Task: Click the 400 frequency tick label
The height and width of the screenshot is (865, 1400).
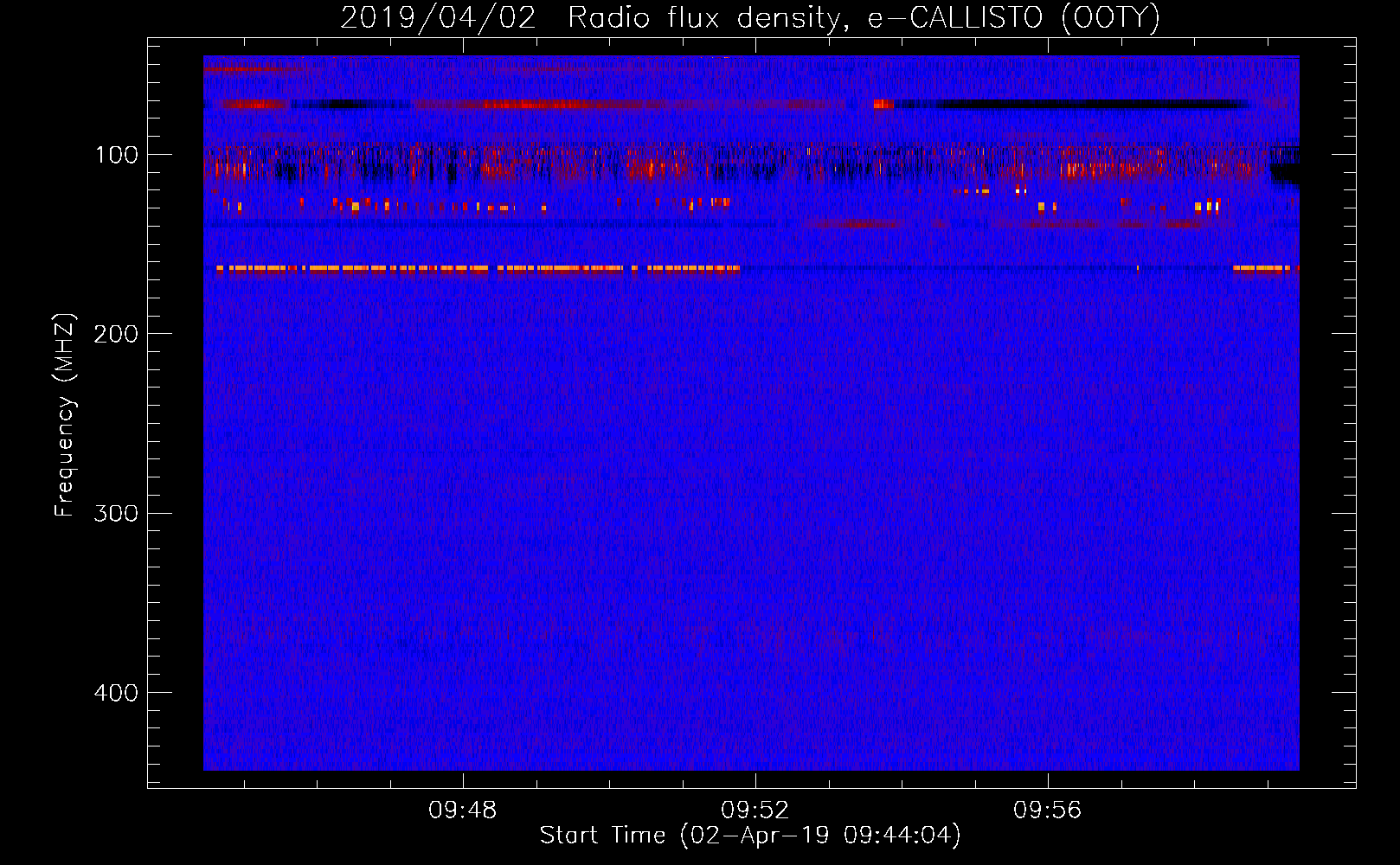Action: pyautogui.click(x=116, y=693)
